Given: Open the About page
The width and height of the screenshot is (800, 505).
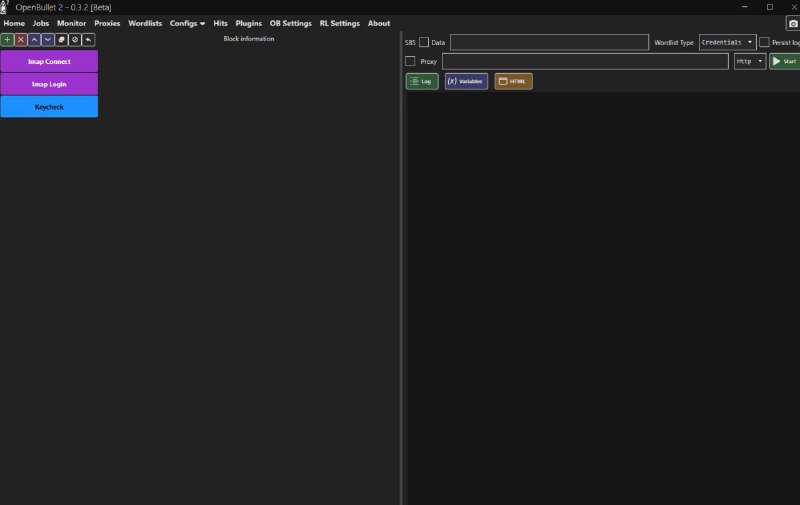Looking at the screenshot, I should click(379, 23).
